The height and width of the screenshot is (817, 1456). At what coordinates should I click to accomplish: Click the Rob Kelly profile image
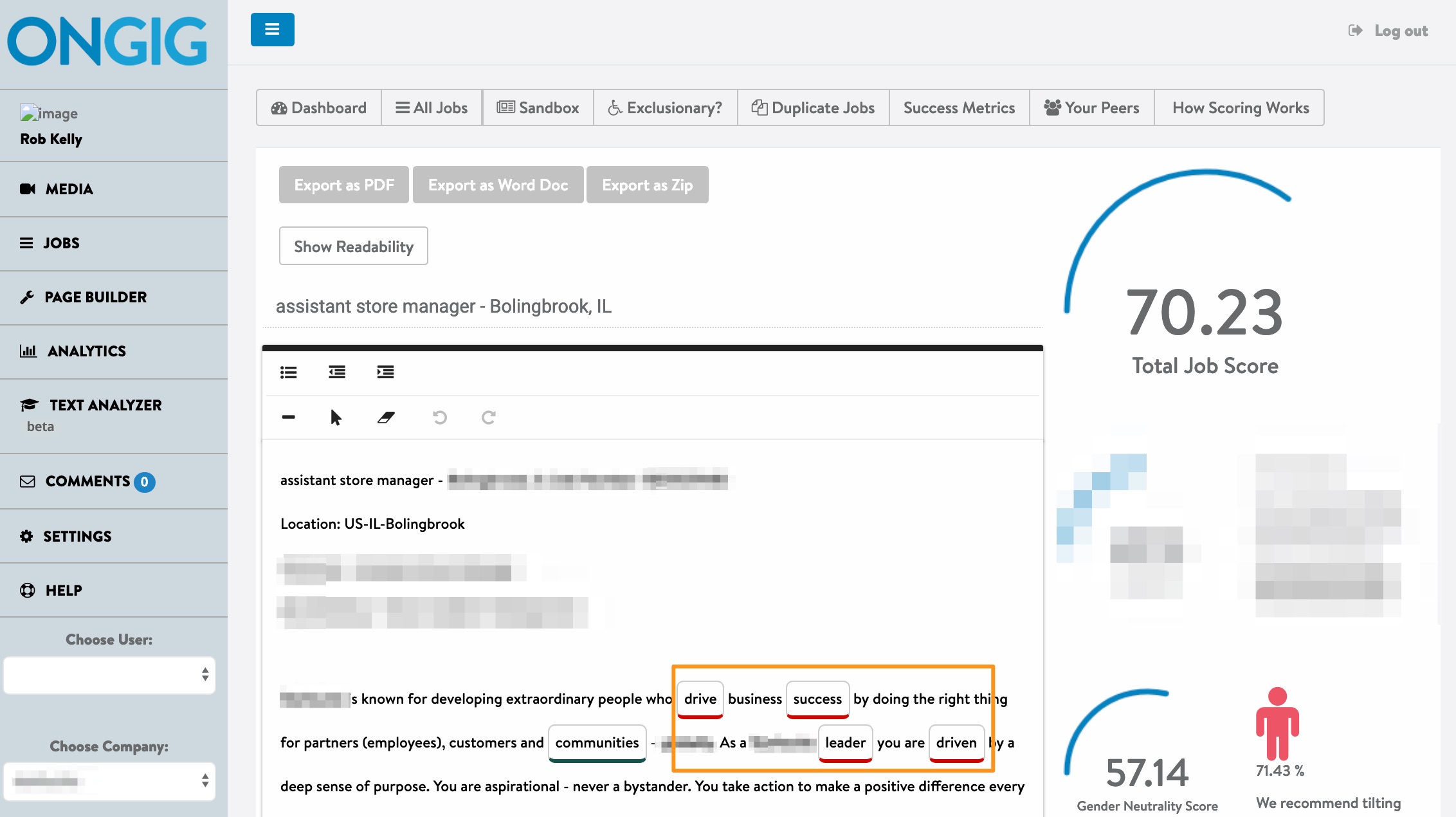49,113
